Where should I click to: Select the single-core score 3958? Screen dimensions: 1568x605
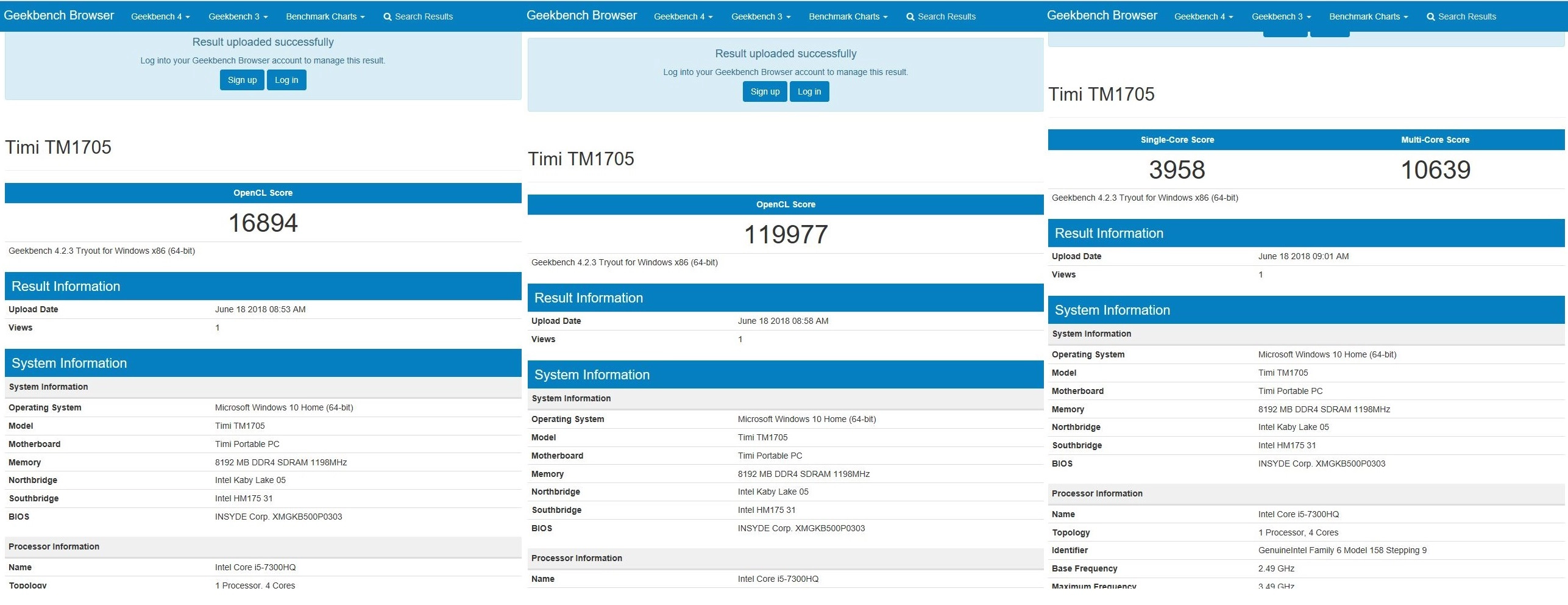point(1177,170)
